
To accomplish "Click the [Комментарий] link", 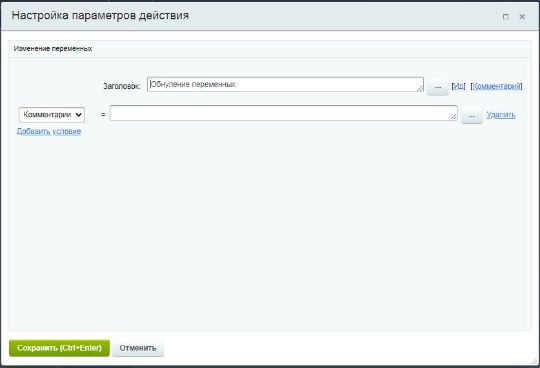I will click(x=496, y=86).
